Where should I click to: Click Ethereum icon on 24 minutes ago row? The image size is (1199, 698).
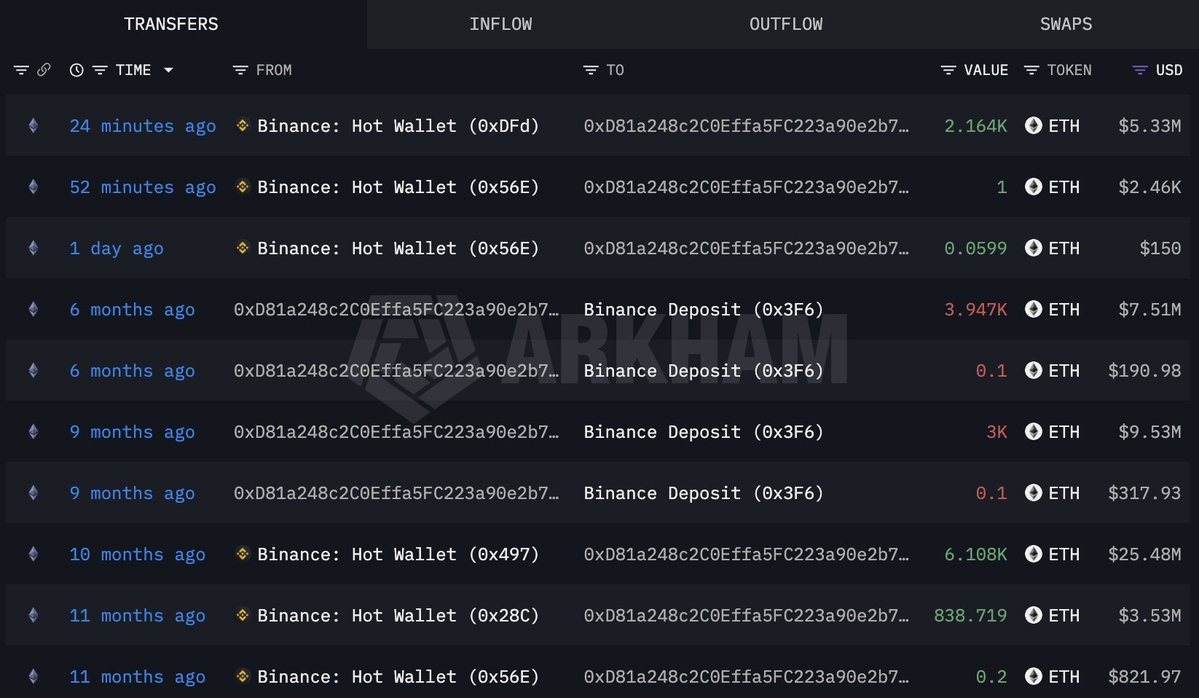34,125
